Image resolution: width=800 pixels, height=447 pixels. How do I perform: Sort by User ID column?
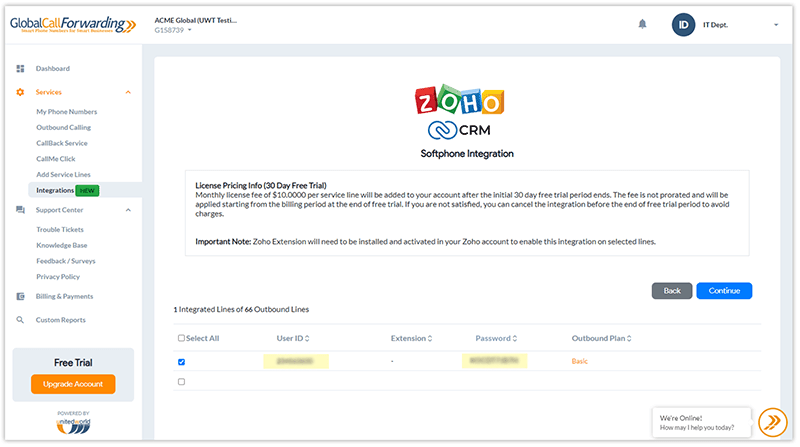[x=293, y=338]
